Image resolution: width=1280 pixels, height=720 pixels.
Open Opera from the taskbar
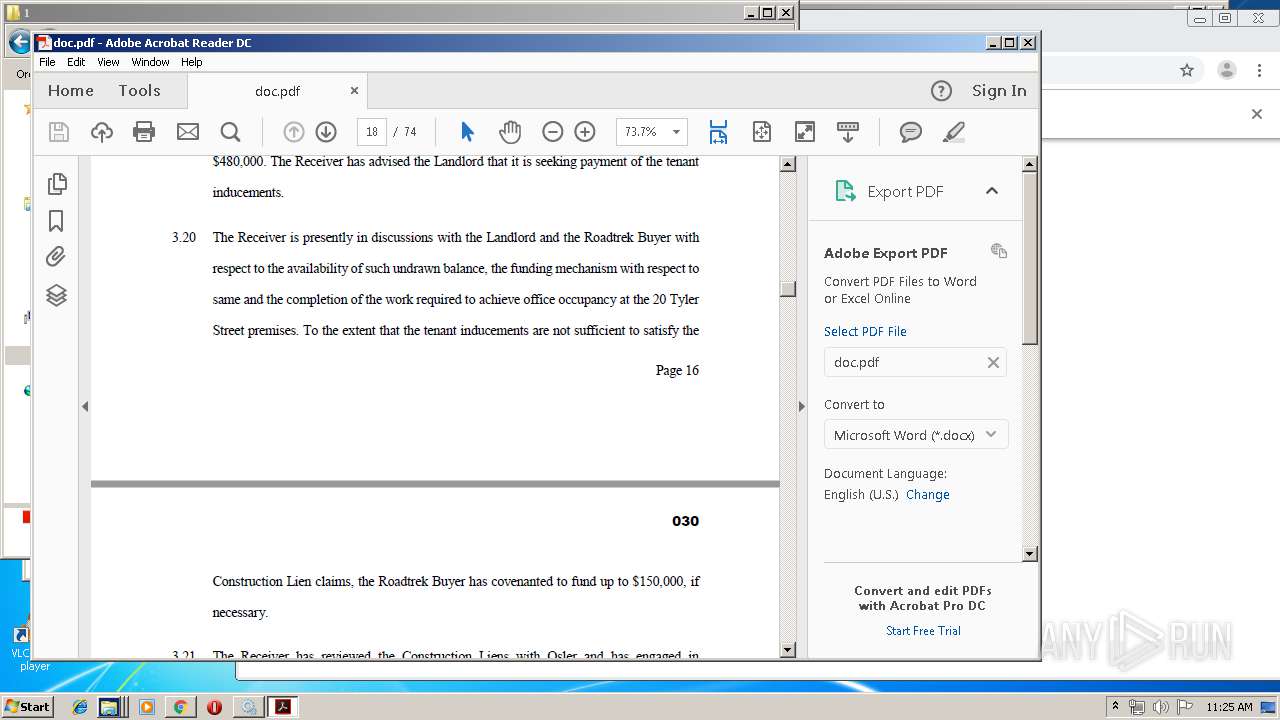(x=214, y=707)
